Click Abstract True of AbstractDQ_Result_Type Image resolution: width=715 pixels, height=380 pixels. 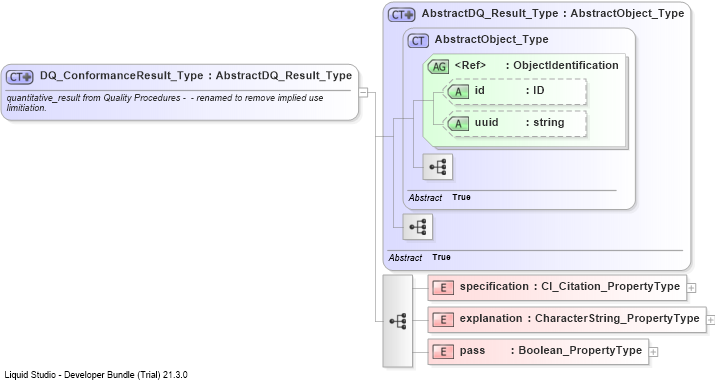click(x=420, y=257)
